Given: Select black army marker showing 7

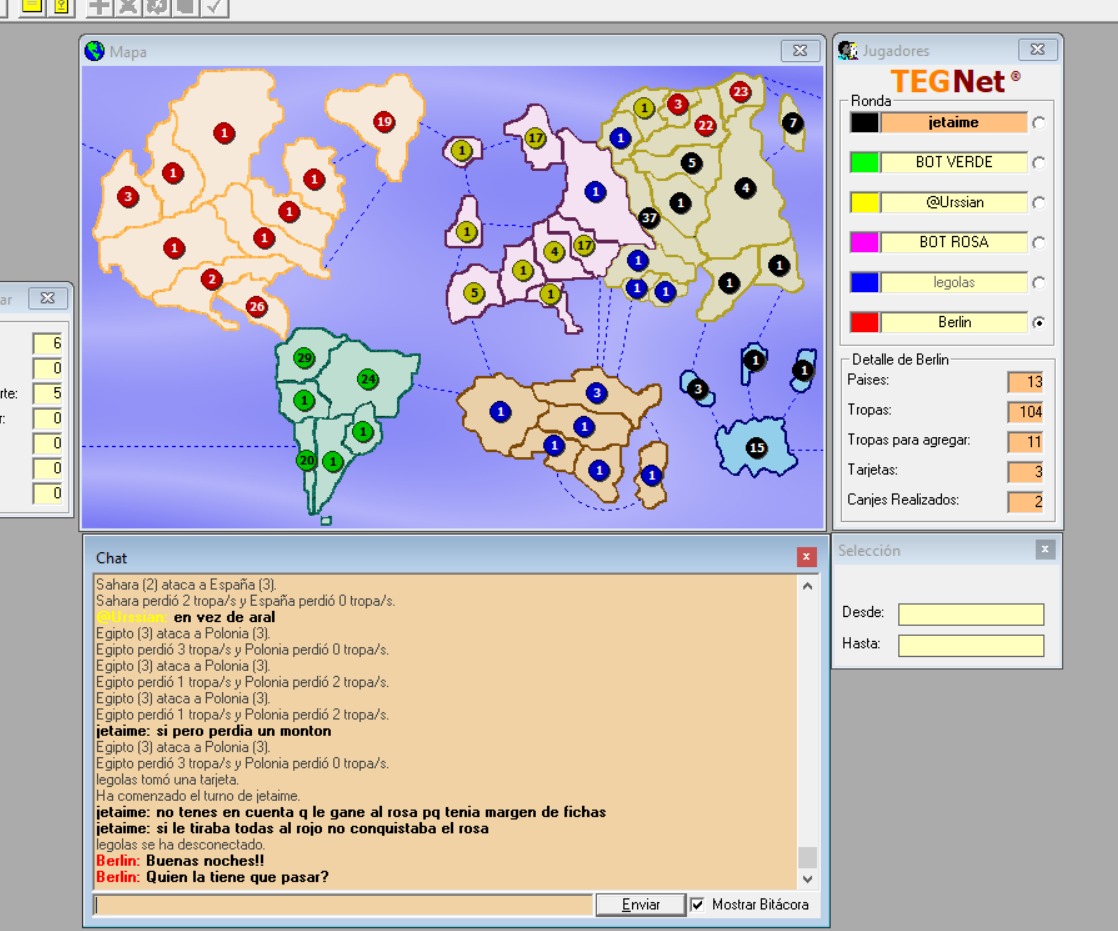Looking at the screenshot, I should 793,123.
